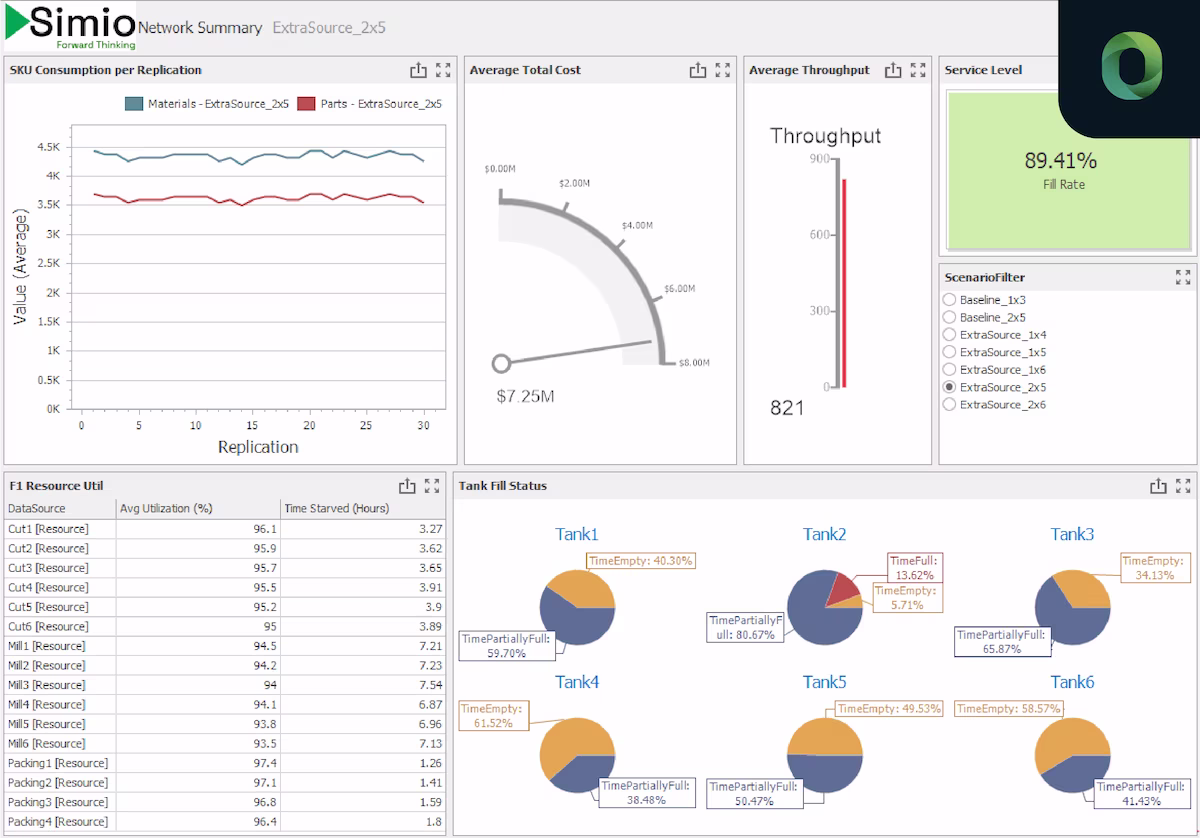The width and height of the screenshot is (1200, 838).
Task: Select Baseline_1x3 scenario
Action: pyautogui.click(x=950, y=300)
